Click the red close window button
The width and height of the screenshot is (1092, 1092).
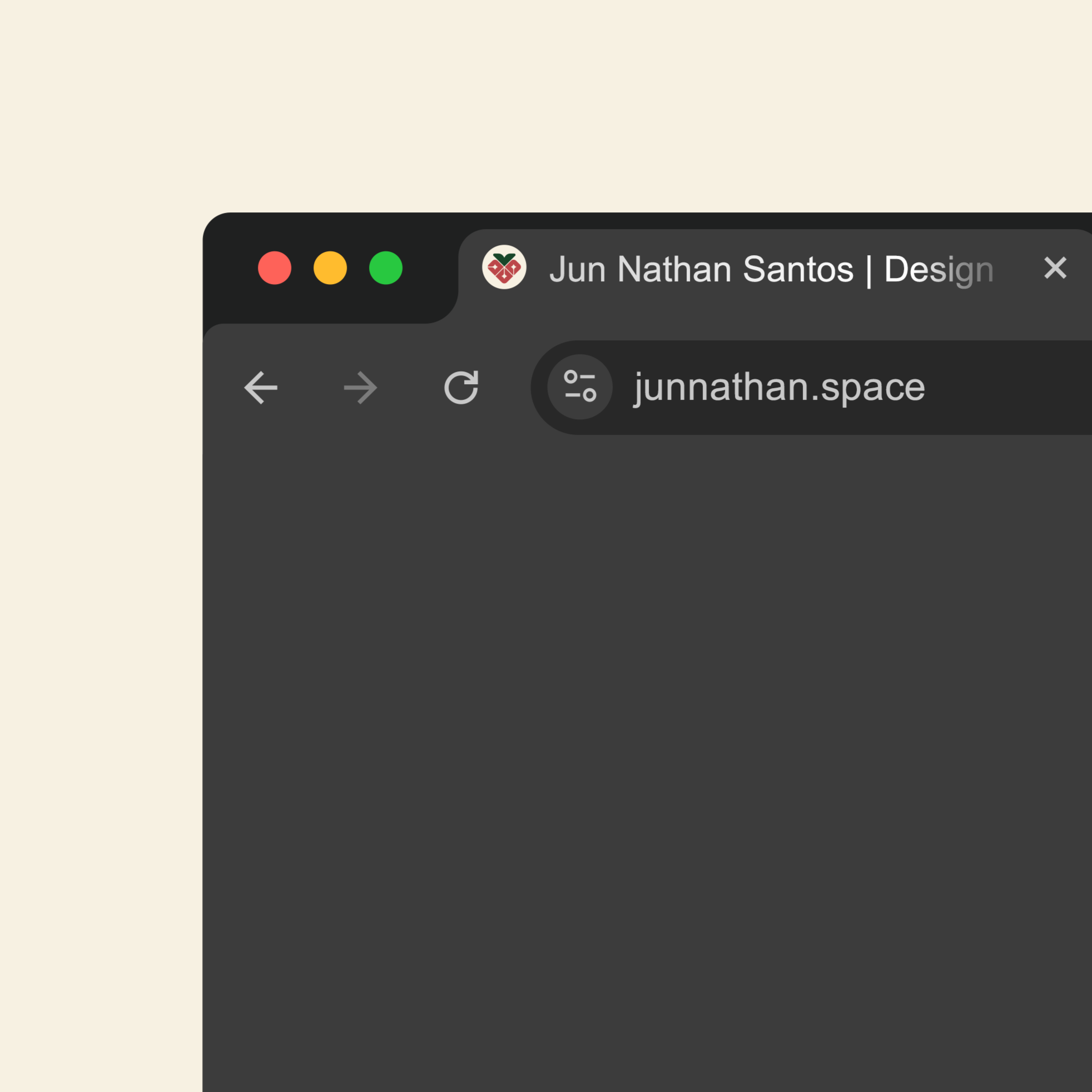(275, 268)
